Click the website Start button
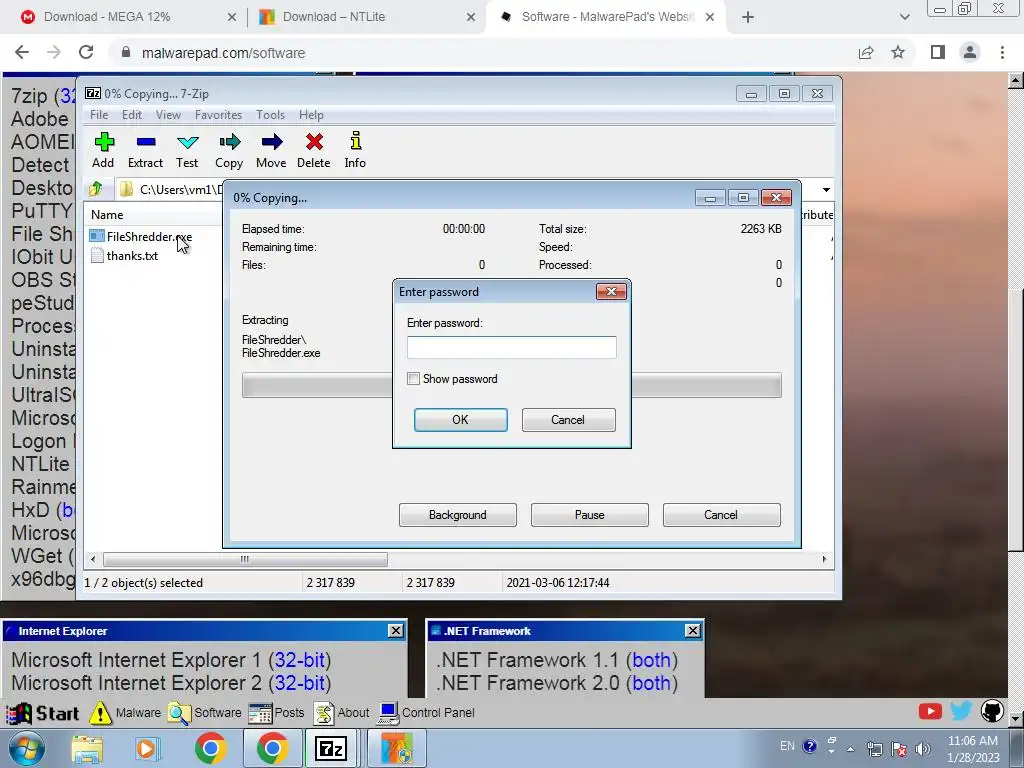Screen dimensions: 1024x768 tap(43, 713)
